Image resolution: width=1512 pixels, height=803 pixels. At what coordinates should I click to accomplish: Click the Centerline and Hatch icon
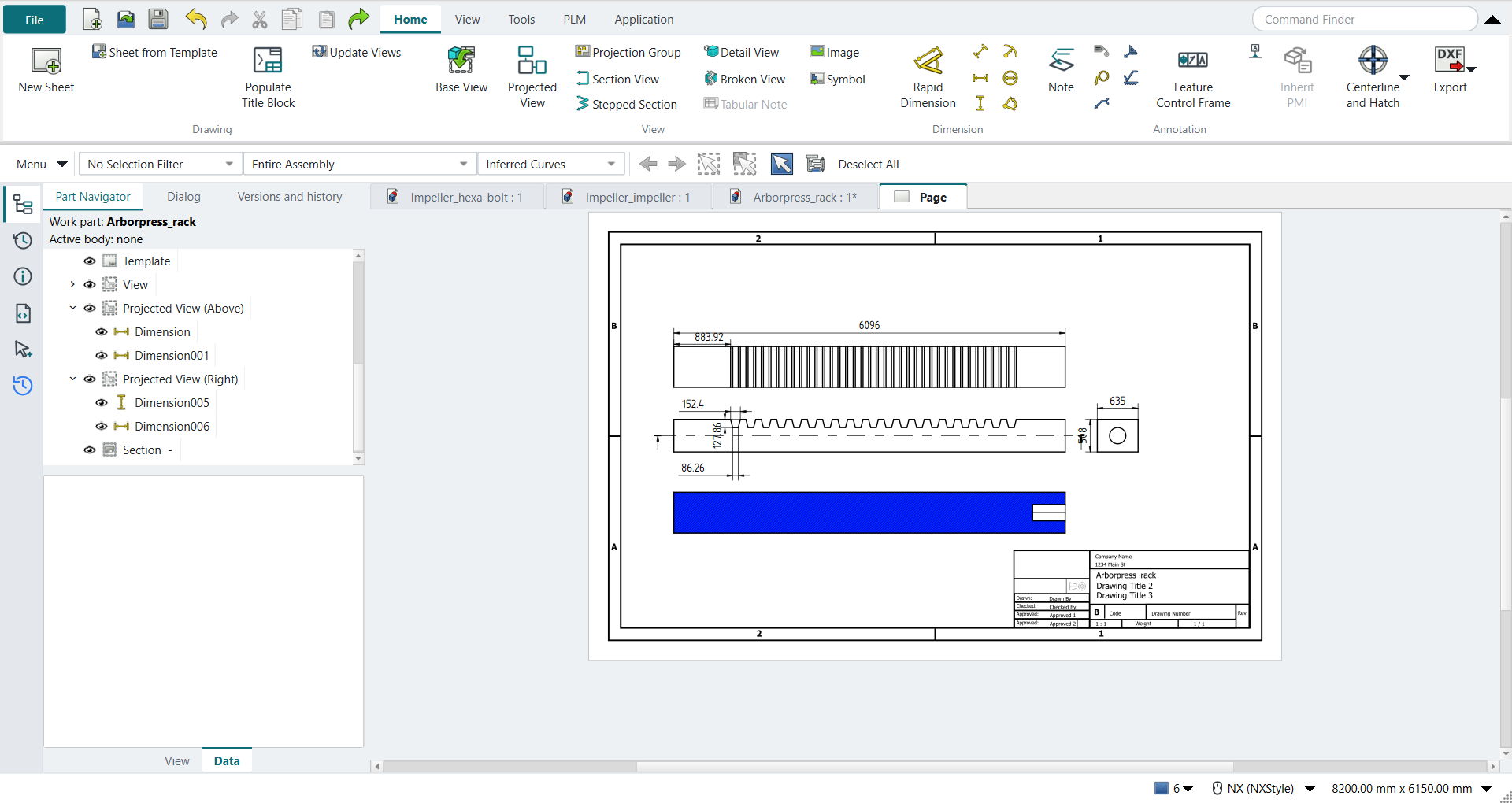[x=1373, y=60]
